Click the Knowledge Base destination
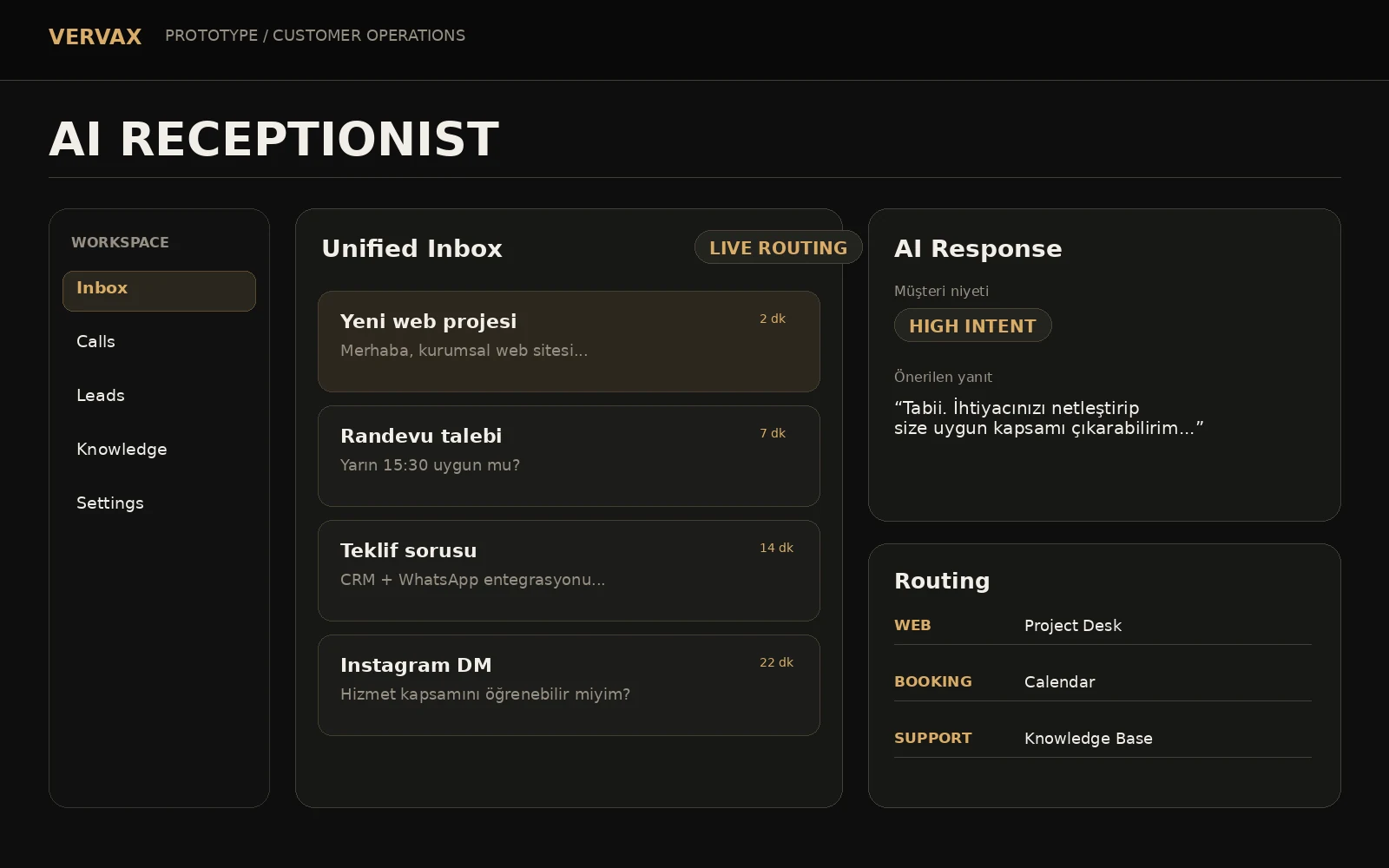This screenshot has height=868, width=1389. point(1088,739)
